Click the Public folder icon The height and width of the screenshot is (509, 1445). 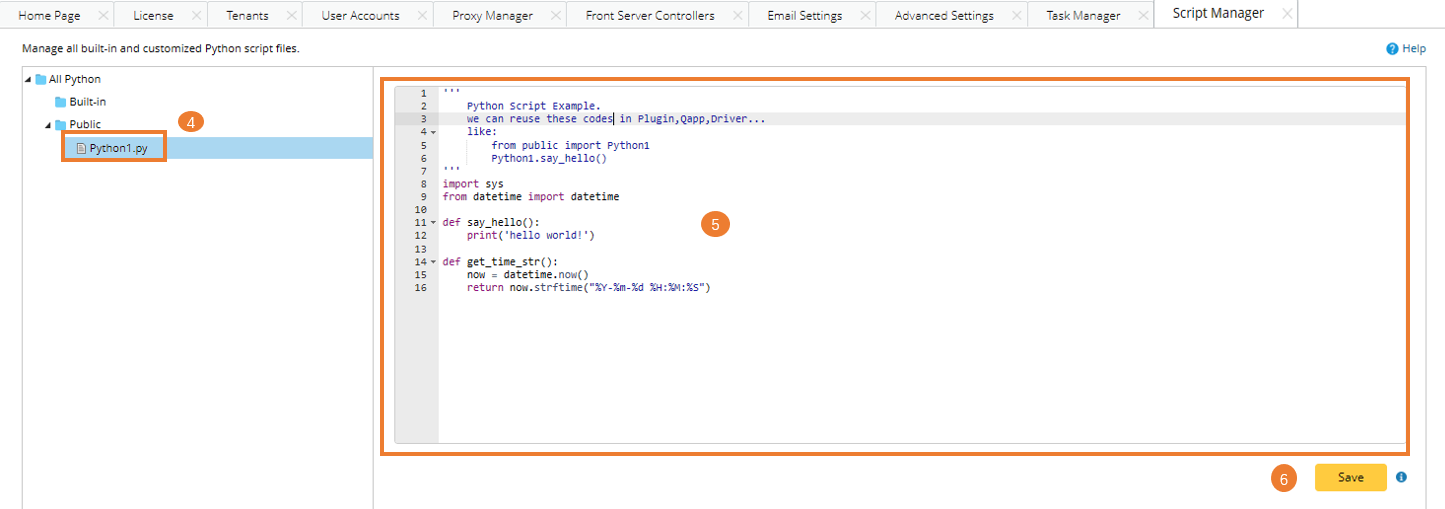tap(60, 125)
